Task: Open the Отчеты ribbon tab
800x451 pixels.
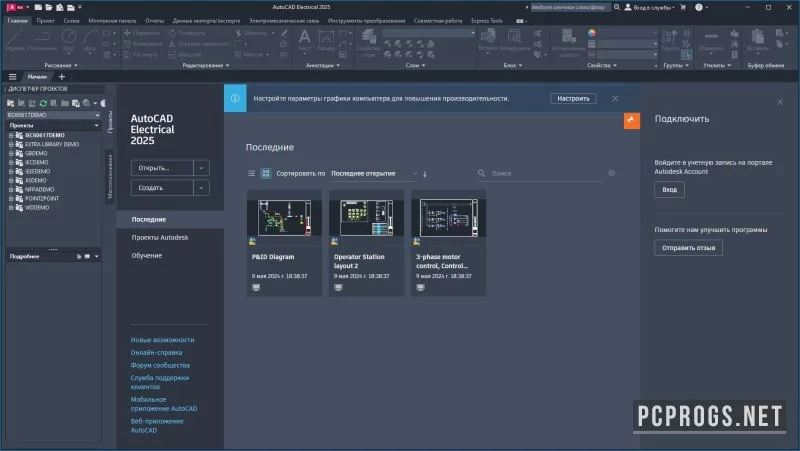Action: tap(155, 21)
